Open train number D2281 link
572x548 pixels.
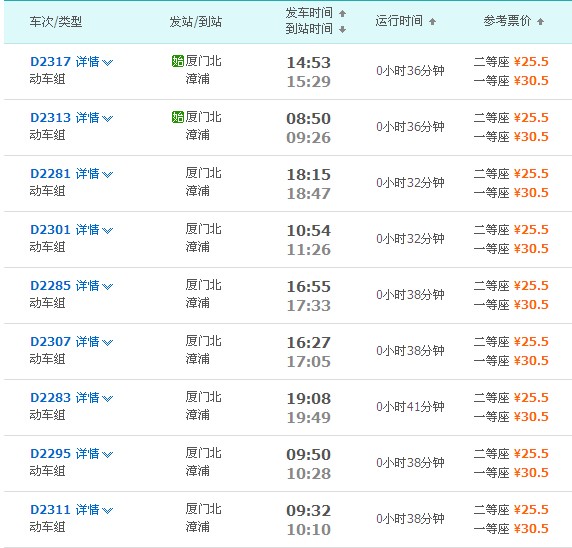[x=50, y=174]
